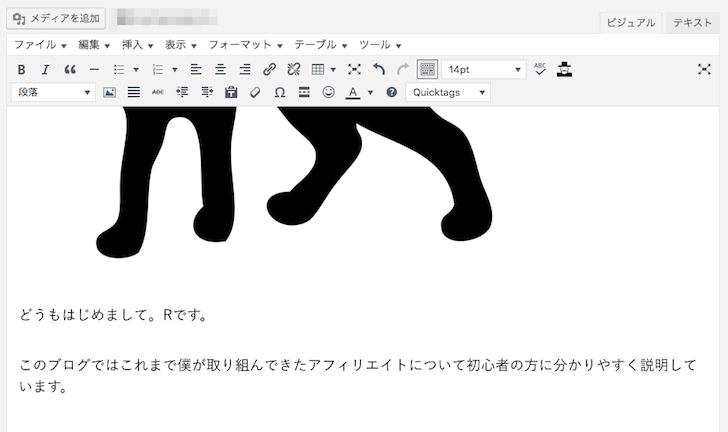Click the paragraph starting with どうもはじめまして
728x432 pixels.
113,315
